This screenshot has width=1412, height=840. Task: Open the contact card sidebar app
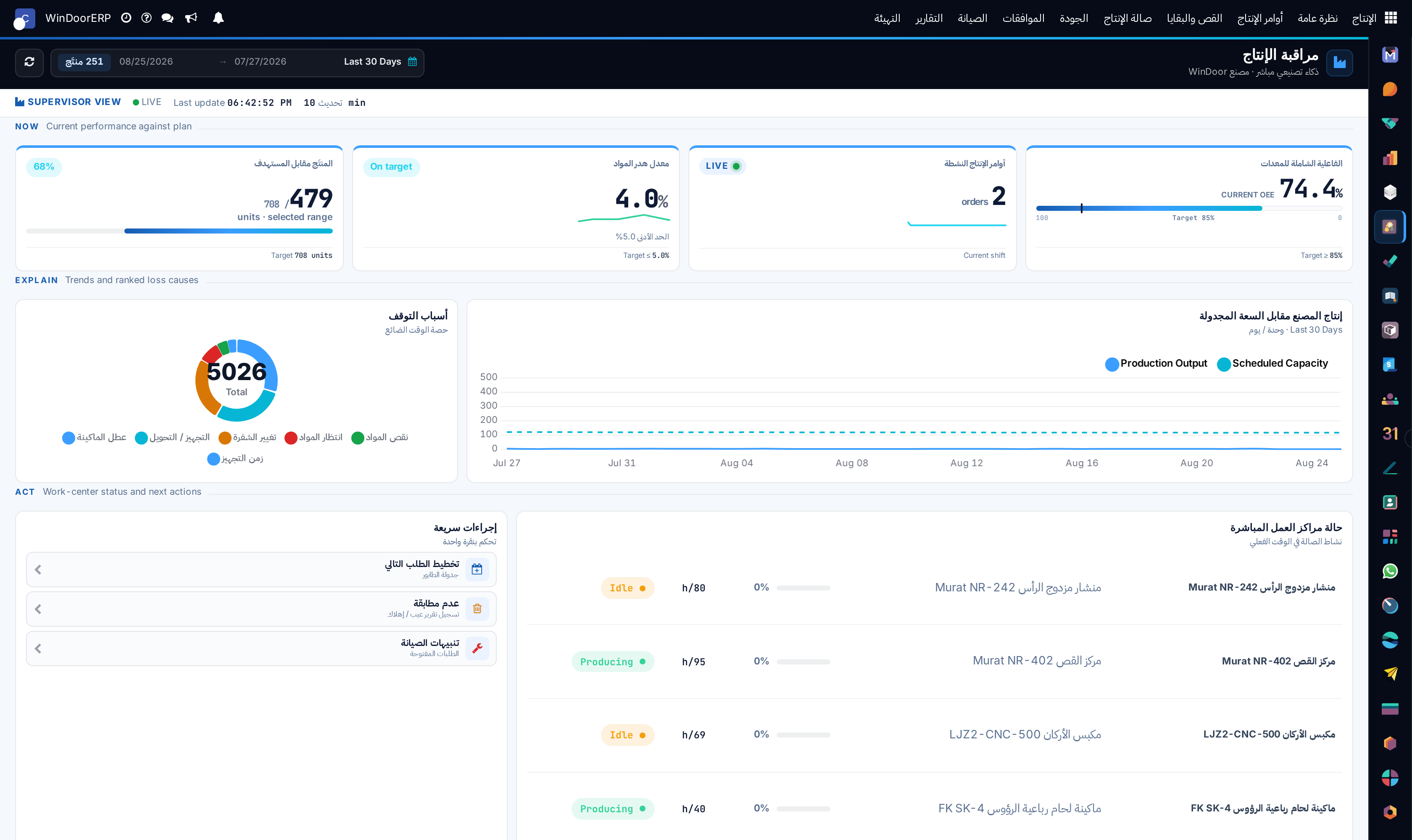(x=1390, y=502)
